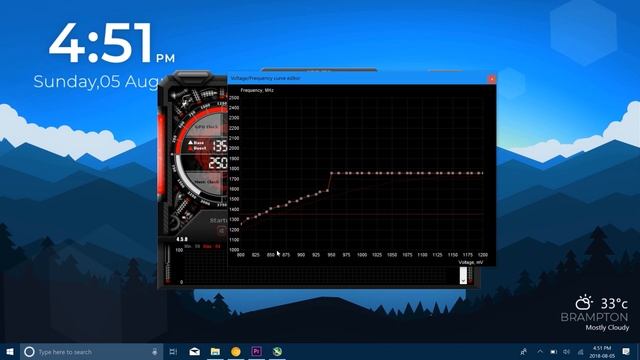640x360 pixels.
Task: Focus the 'Type here to search' box
Action: (91, 352)
